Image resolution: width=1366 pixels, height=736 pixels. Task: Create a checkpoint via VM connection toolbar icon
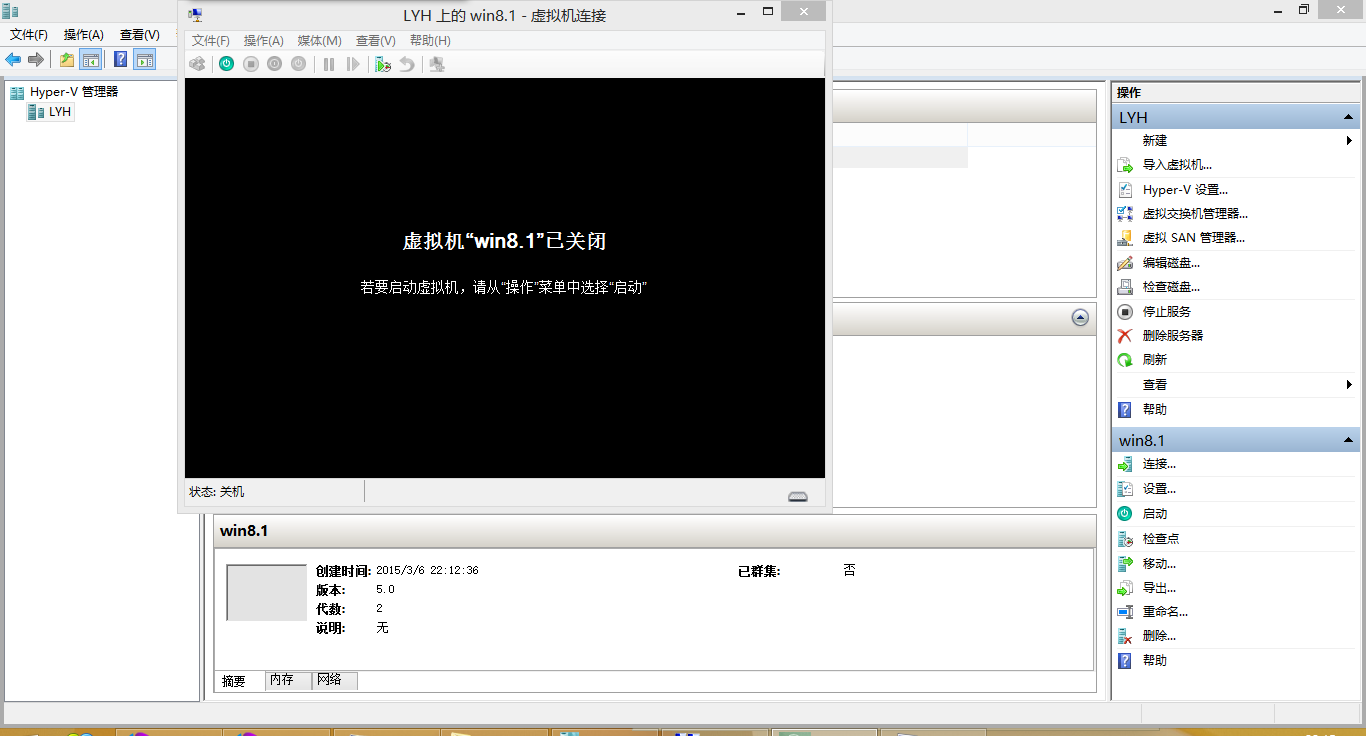[x=383, y=64]
